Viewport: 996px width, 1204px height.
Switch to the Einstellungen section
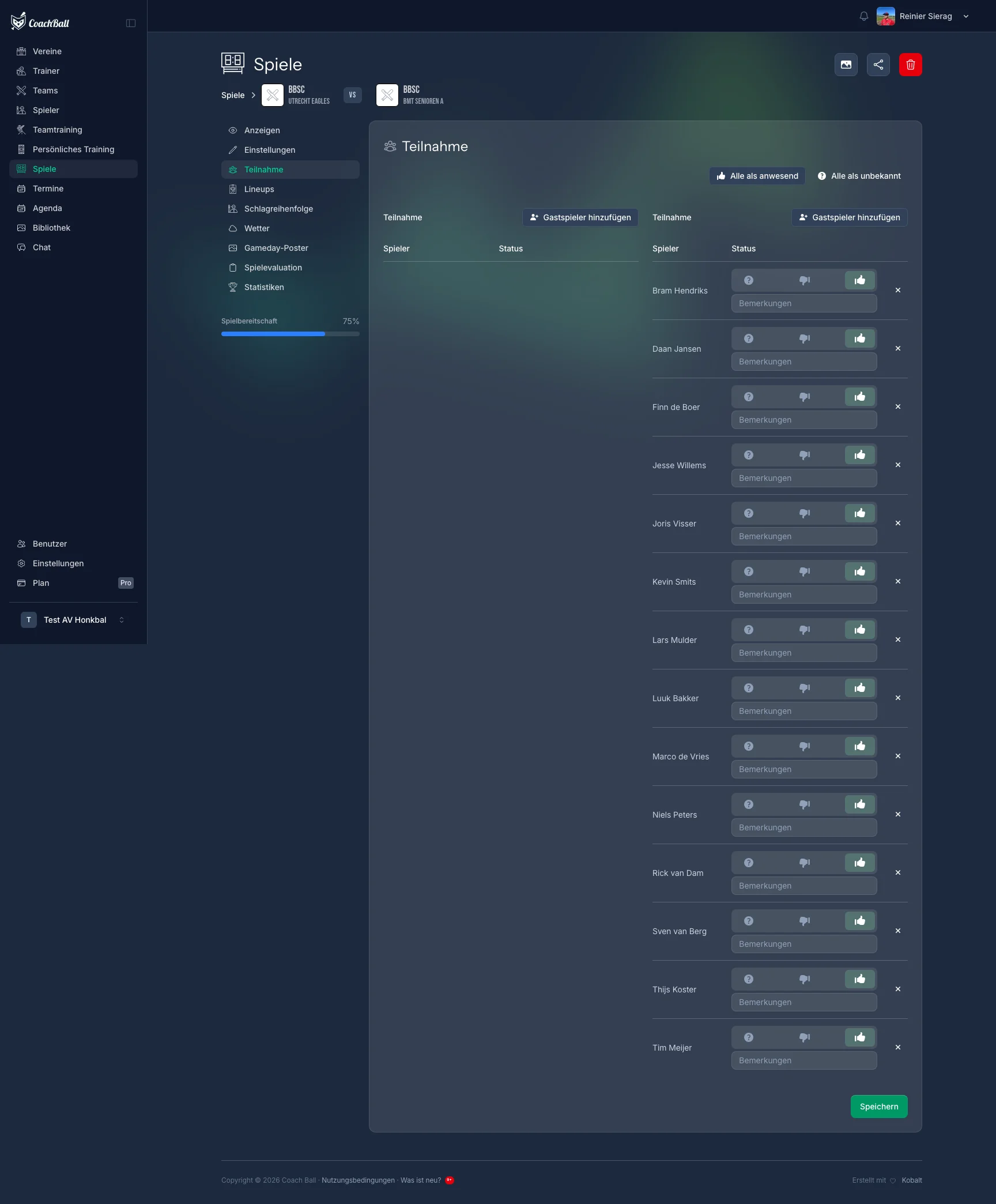(x=269, y=149)
